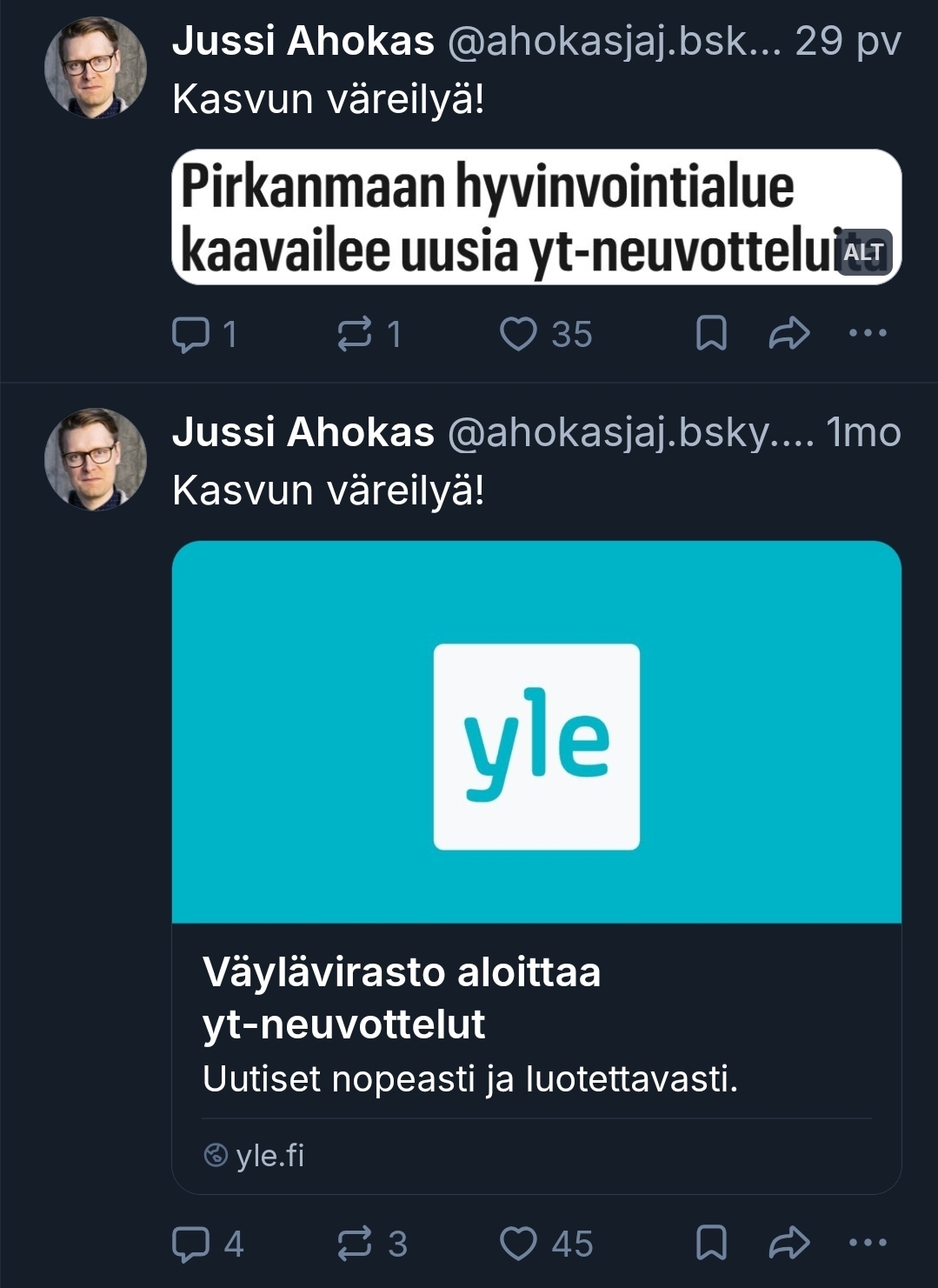Repost the Pirkanmaan hyvinvointialue post
The image size is (938, 1288).
click(x=355, y=334)
